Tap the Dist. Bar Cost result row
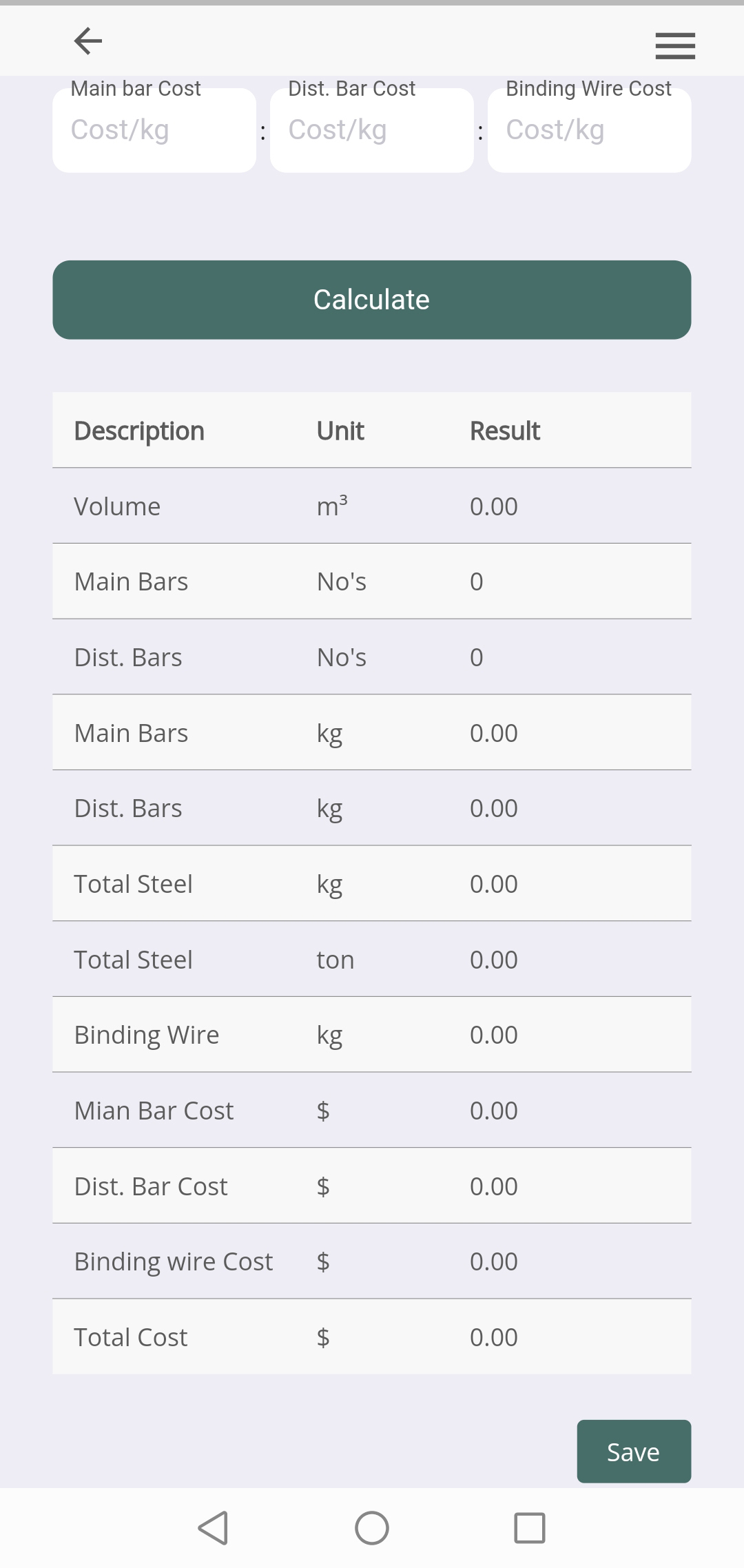The width and height of the screenshot is (744, 1568). tap(371, 1186)
